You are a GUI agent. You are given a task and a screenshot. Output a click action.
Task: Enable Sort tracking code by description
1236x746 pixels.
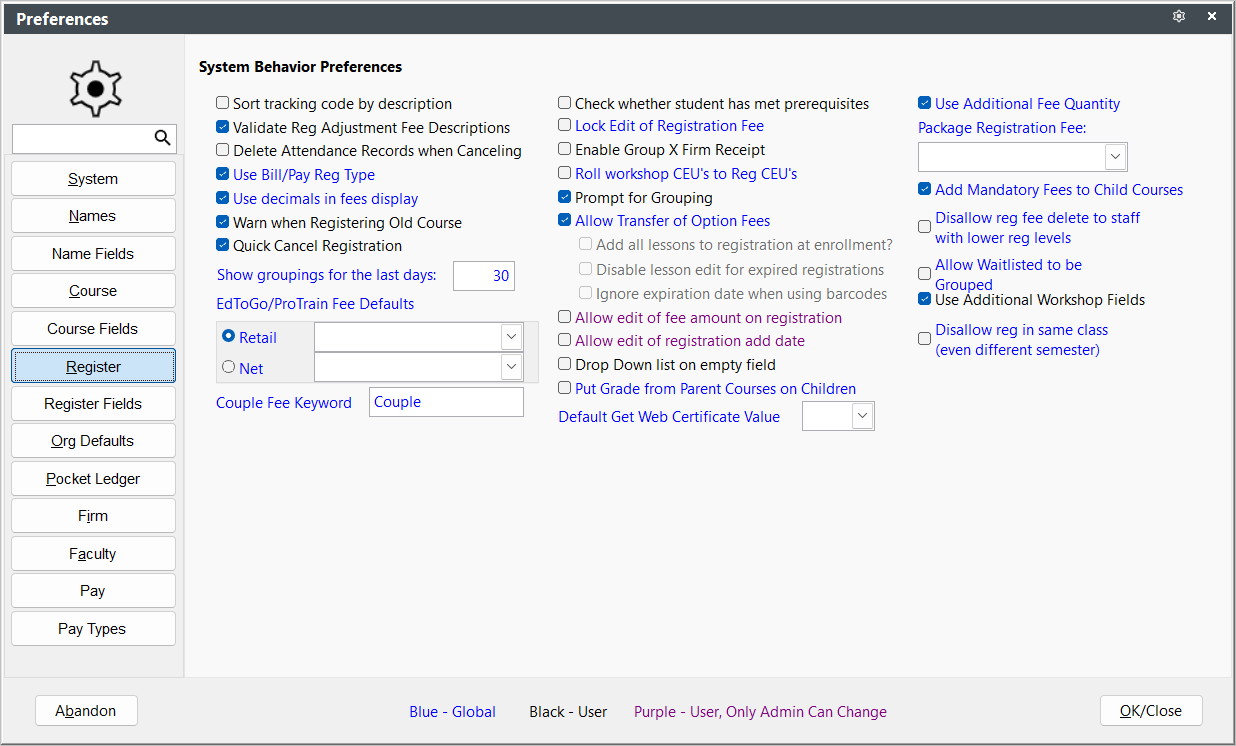[x=223, y=103]
